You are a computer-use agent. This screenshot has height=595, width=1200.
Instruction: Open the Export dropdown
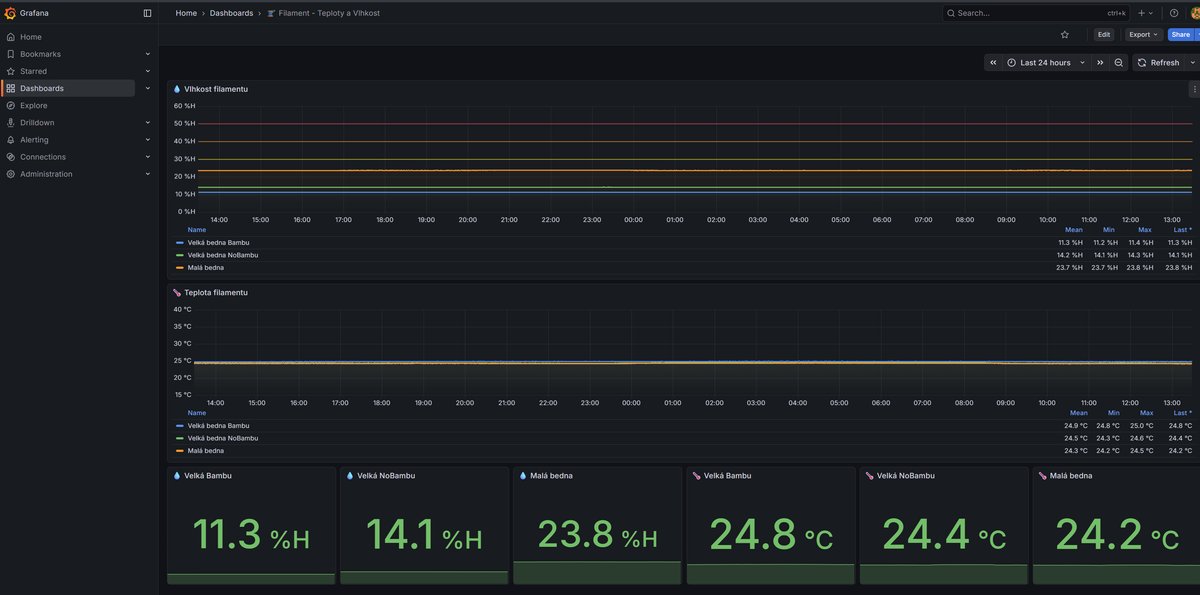tap(1143, 34)
